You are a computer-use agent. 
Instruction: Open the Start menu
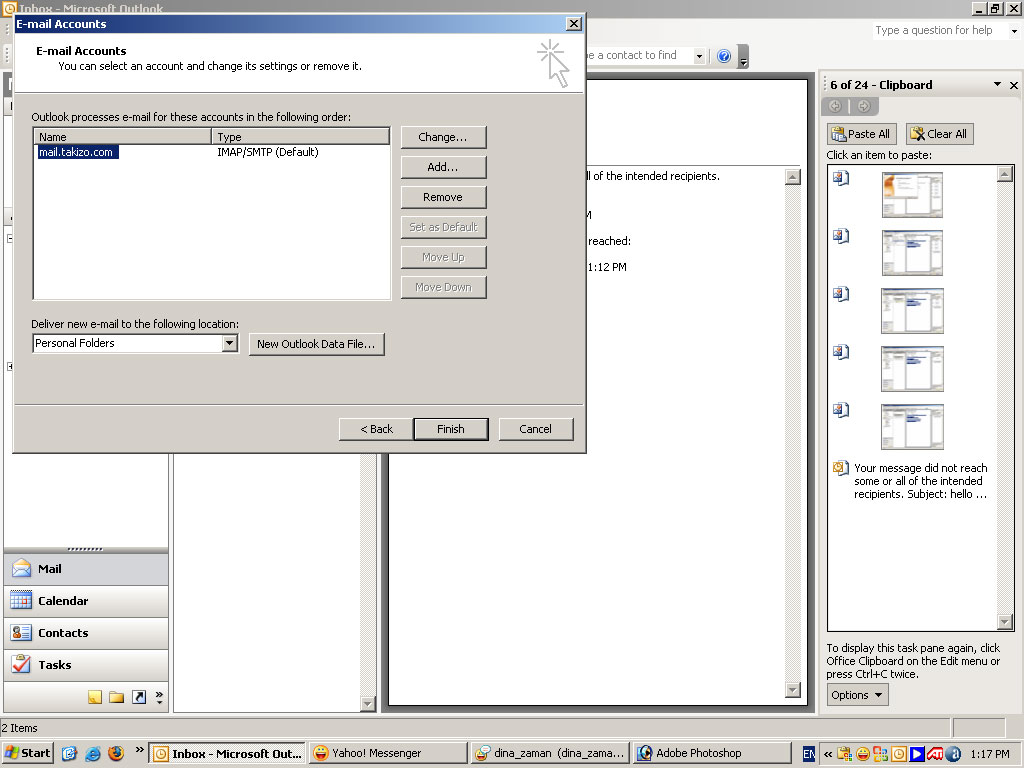(x=27, y=754)
